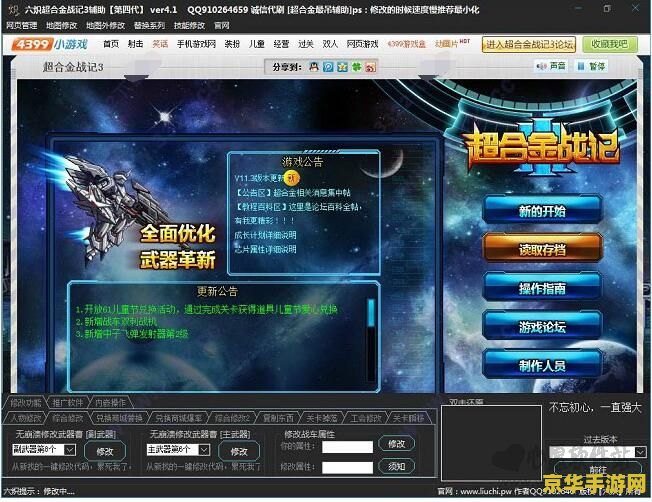The image size is (652, 502).
Task: Open 手机游戏网 link
Action: pos(196,44)
